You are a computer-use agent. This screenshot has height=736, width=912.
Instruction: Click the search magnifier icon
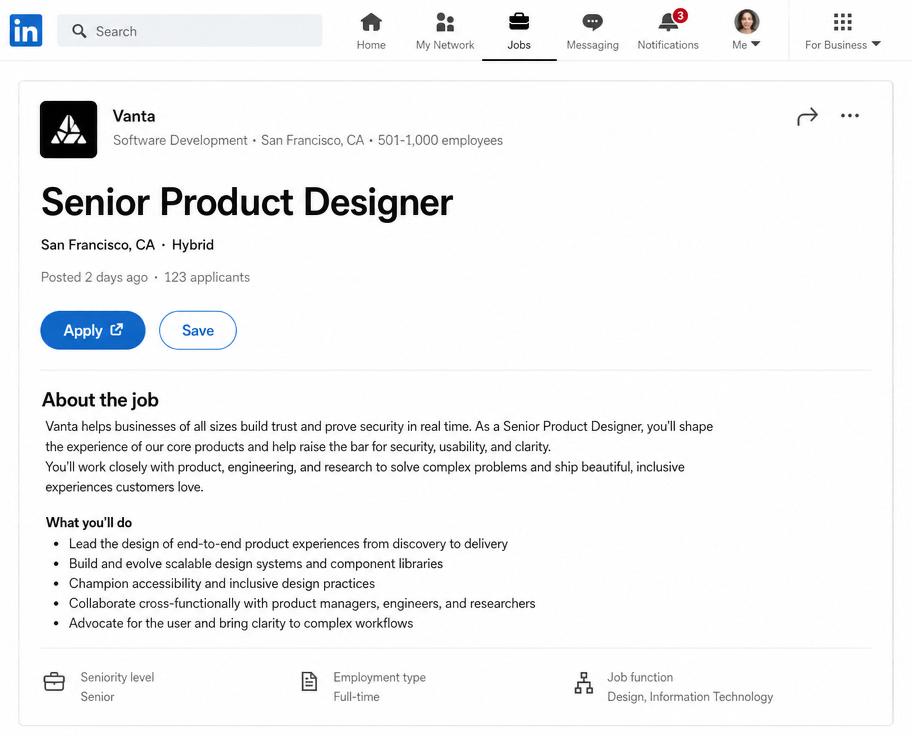coord(79,31)
